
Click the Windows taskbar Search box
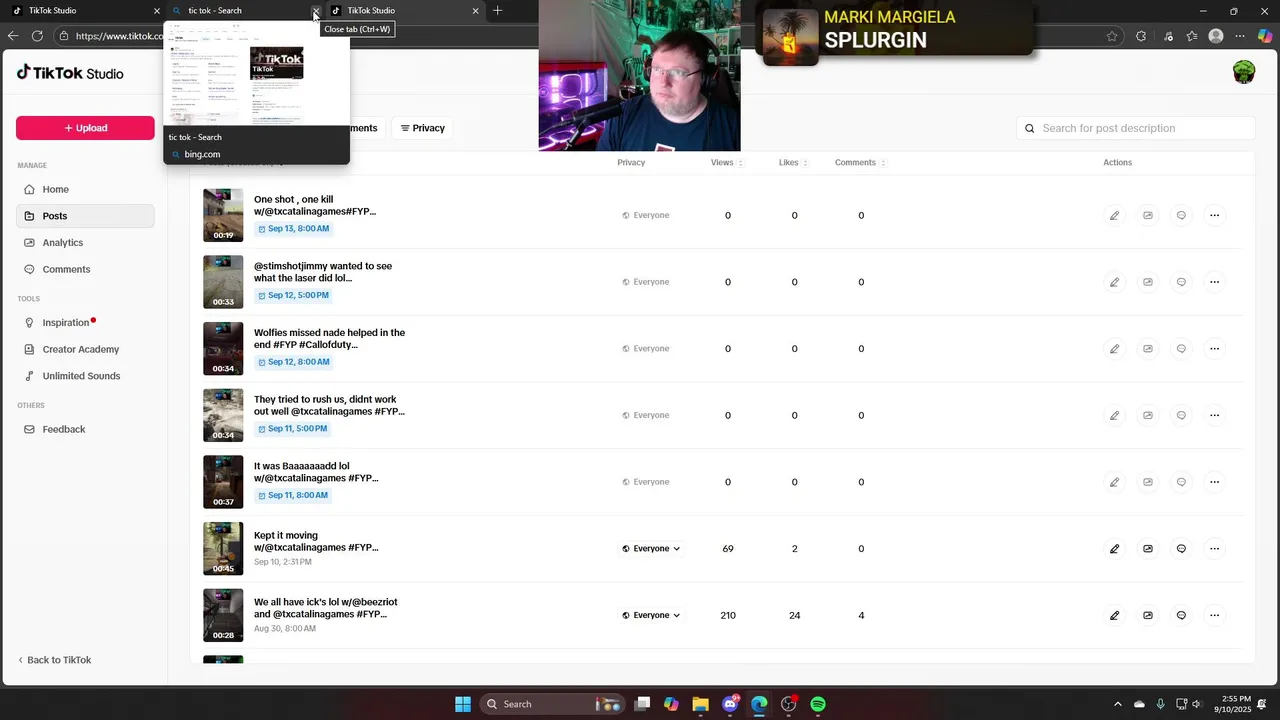pyautogui.click(x=550, y=704)
